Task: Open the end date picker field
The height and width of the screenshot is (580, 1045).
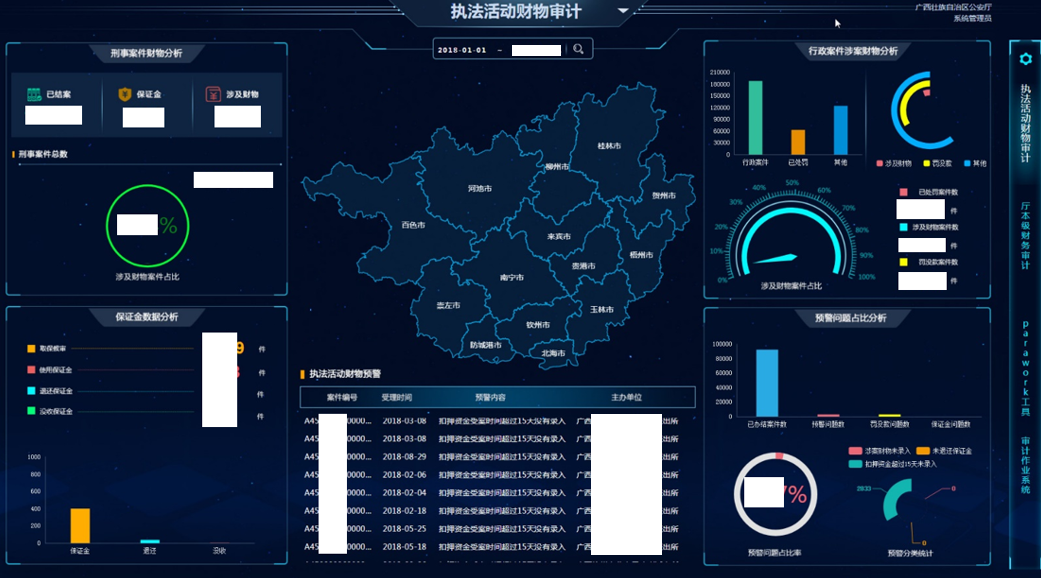Action: (x=535, y=49)
